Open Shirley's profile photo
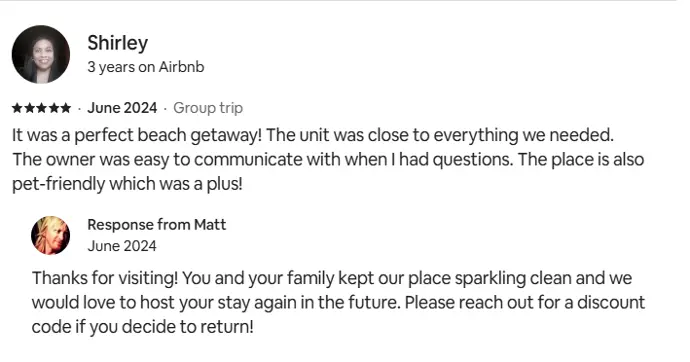This screenshot has width=690, height=362. tap(40, 55)
